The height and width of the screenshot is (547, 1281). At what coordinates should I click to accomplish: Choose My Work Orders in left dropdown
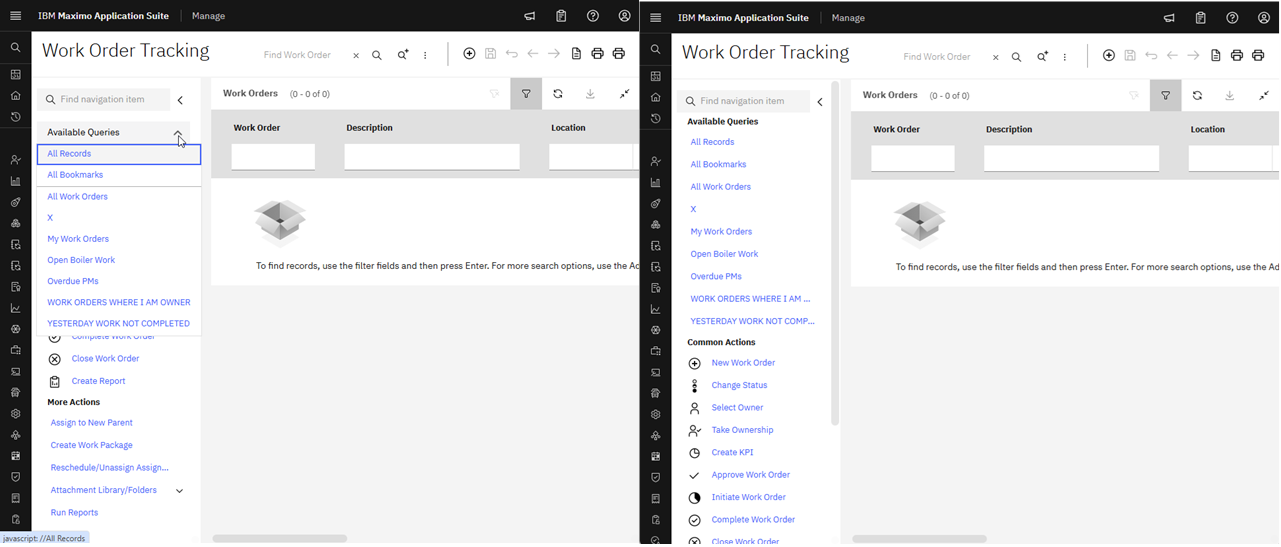pos(119,239)
